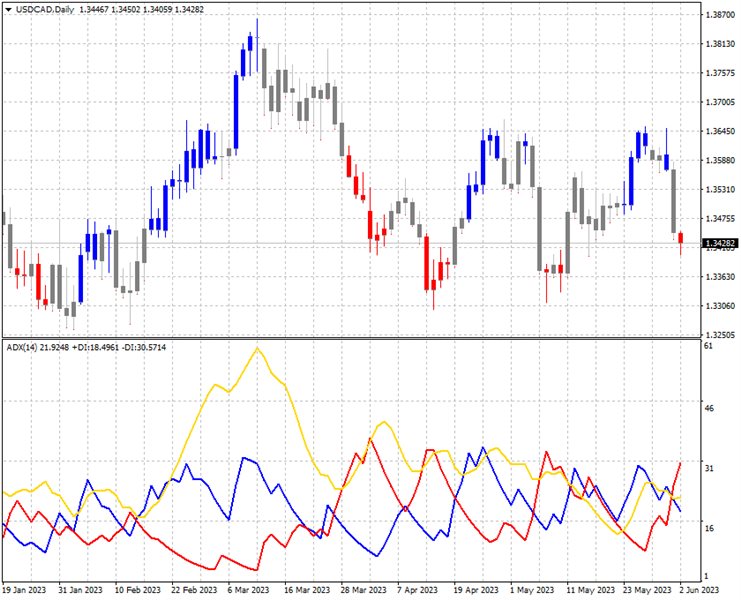
Task: Click the 1.35880 price scale label
Action: (x=720, y=161)
